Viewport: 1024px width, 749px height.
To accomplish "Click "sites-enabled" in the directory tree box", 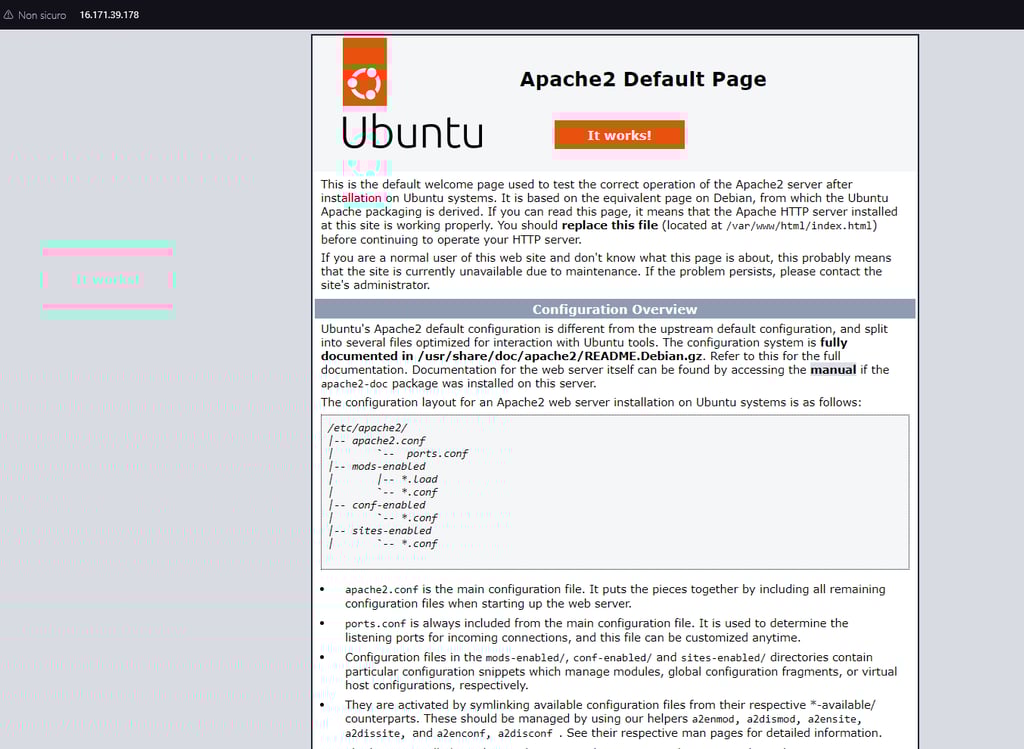I will [392, 530].
